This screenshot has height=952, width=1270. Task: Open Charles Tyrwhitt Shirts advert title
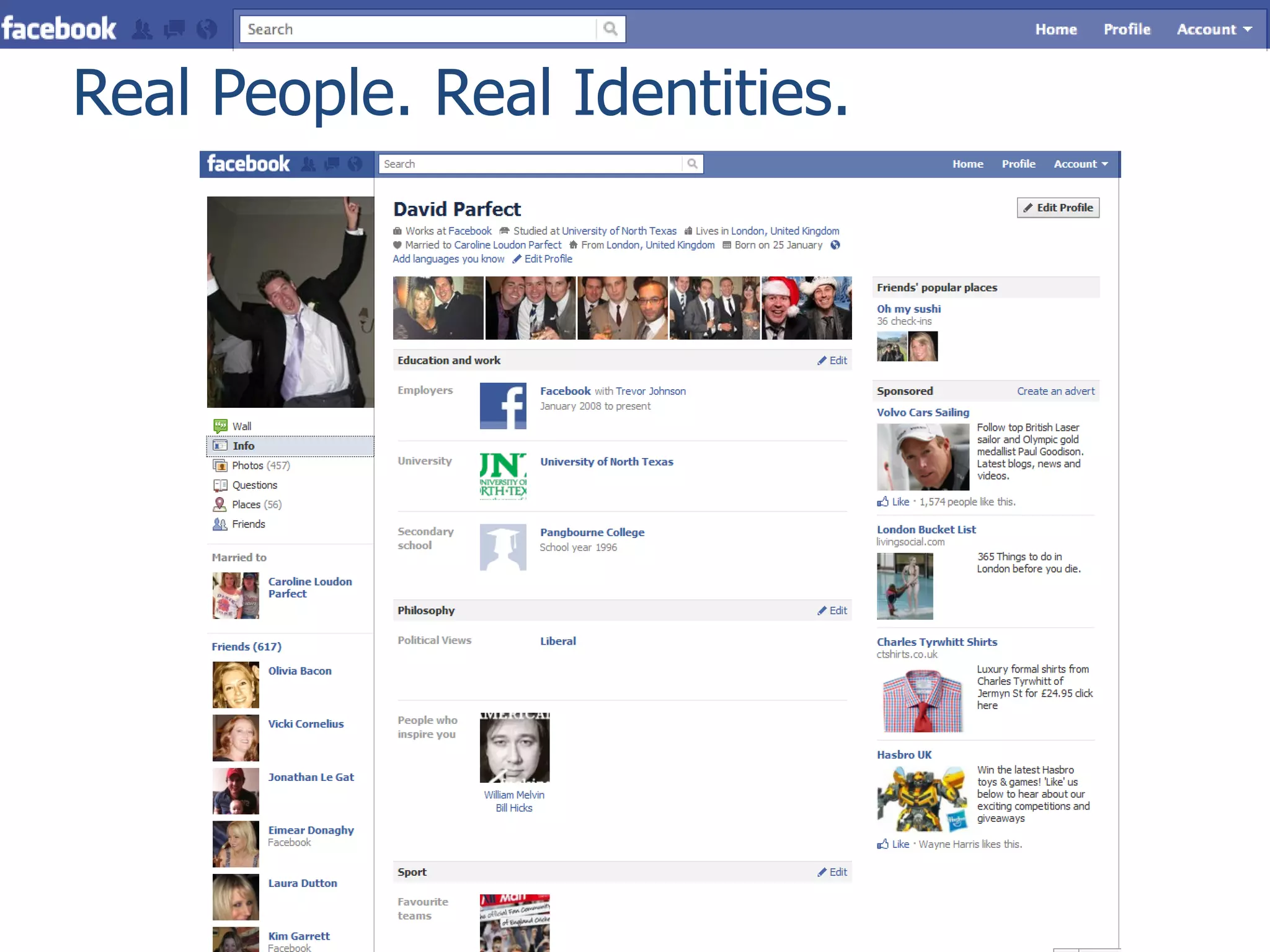(937, 642)
